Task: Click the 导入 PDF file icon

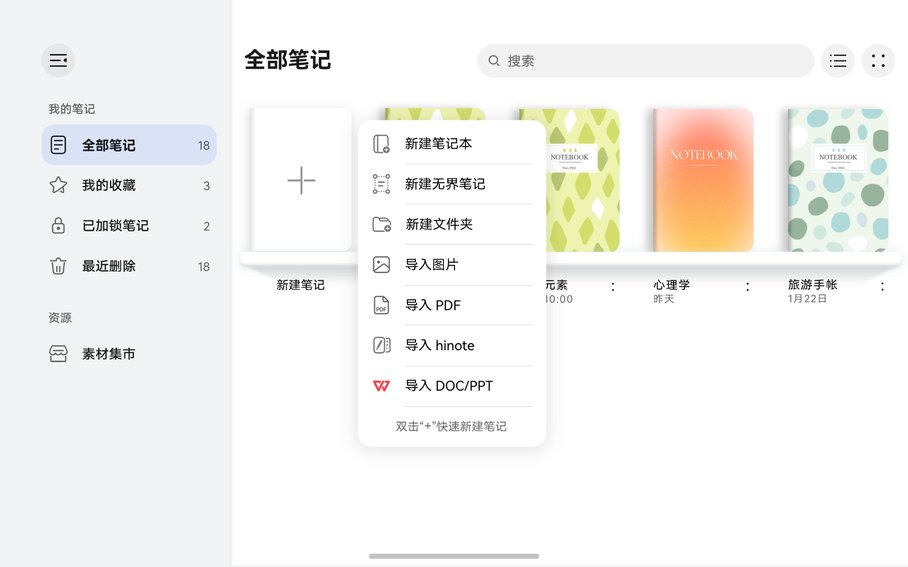Action: tap(381, 305)
